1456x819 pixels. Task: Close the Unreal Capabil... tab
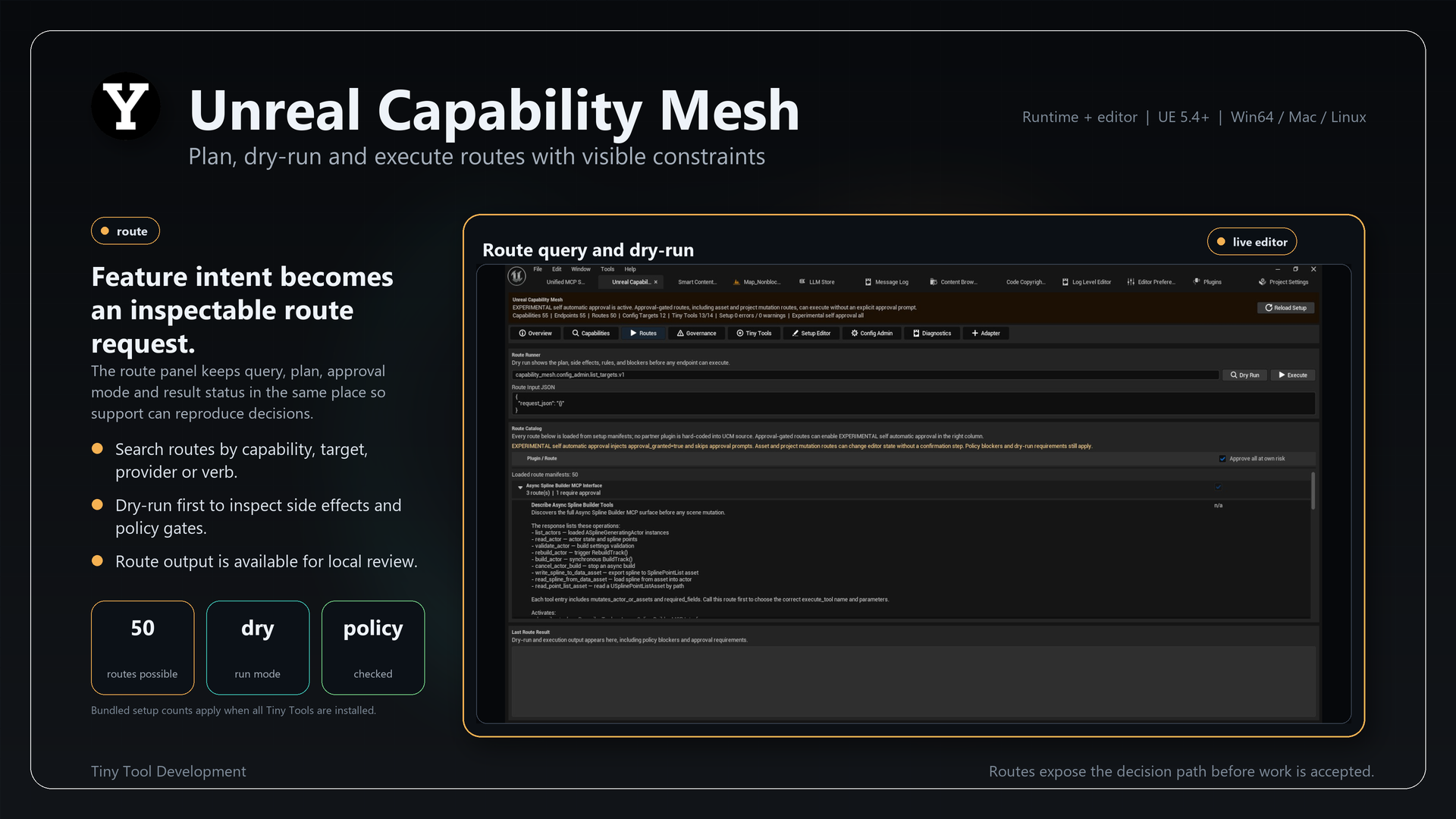pos(656,282)
